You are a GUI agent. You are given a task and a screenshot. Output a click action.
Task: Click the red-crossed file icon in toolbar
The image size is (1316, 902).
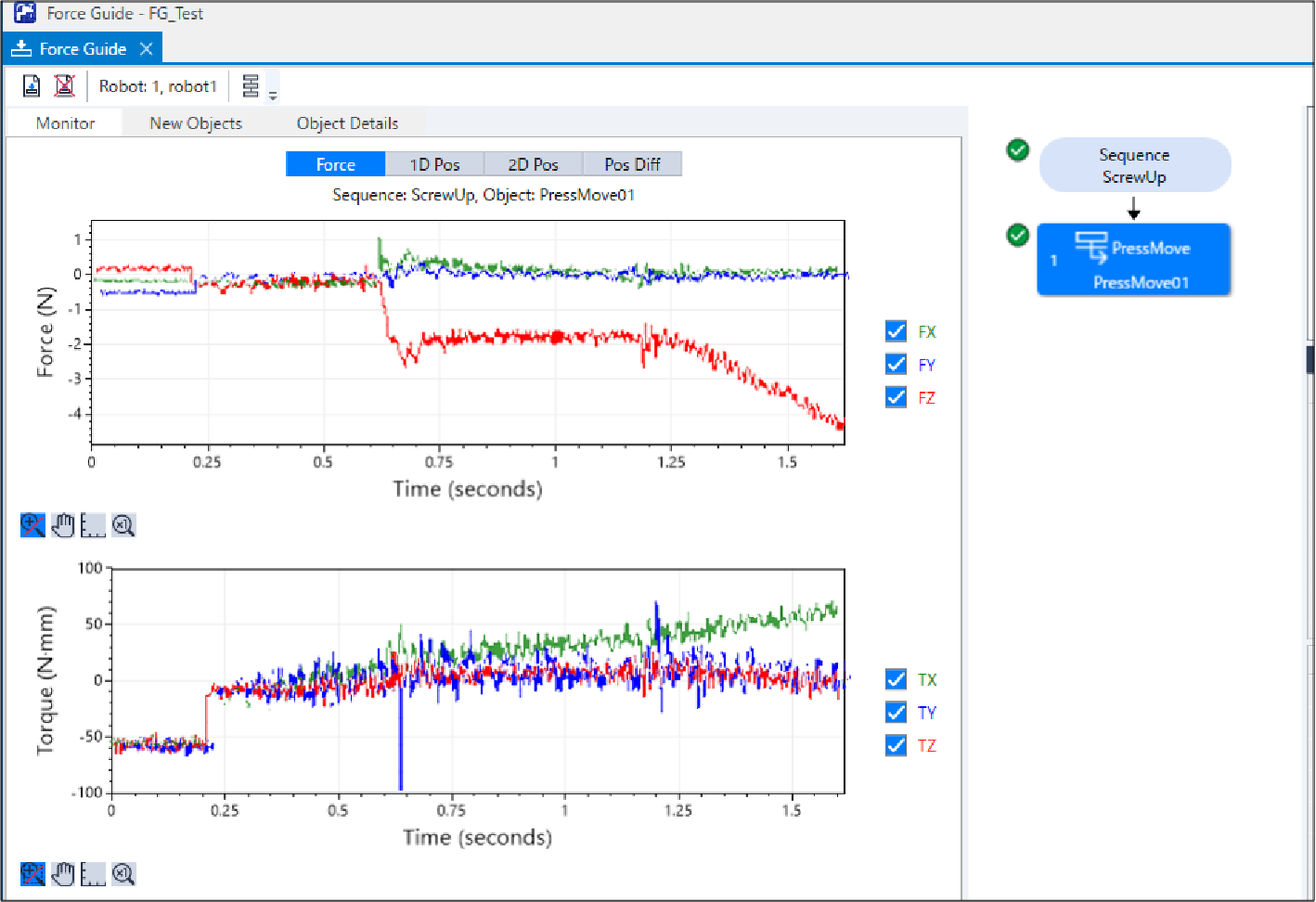pos(64,86)
